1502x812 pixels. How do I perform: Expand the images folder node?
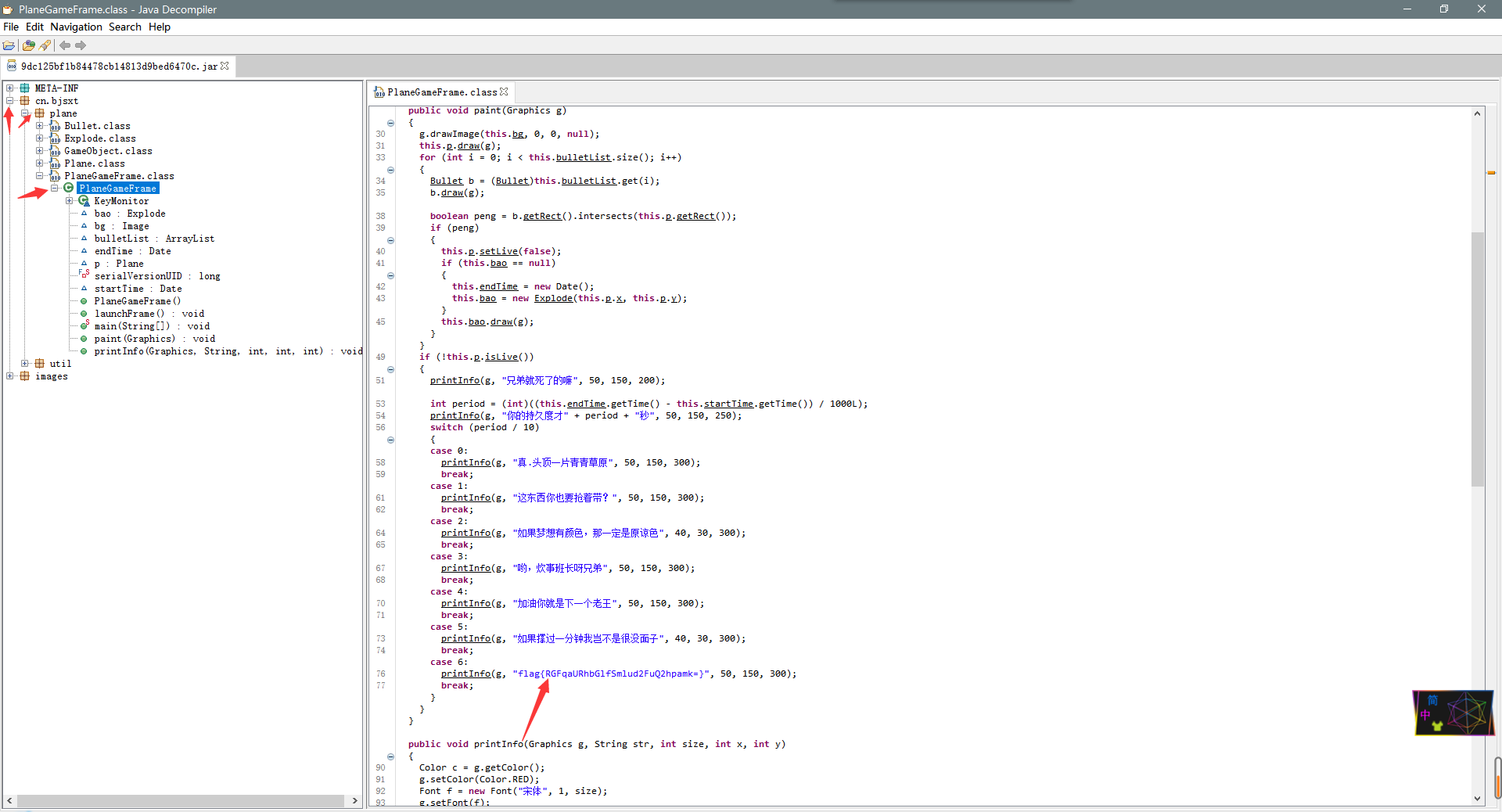[x=10, y=376]
